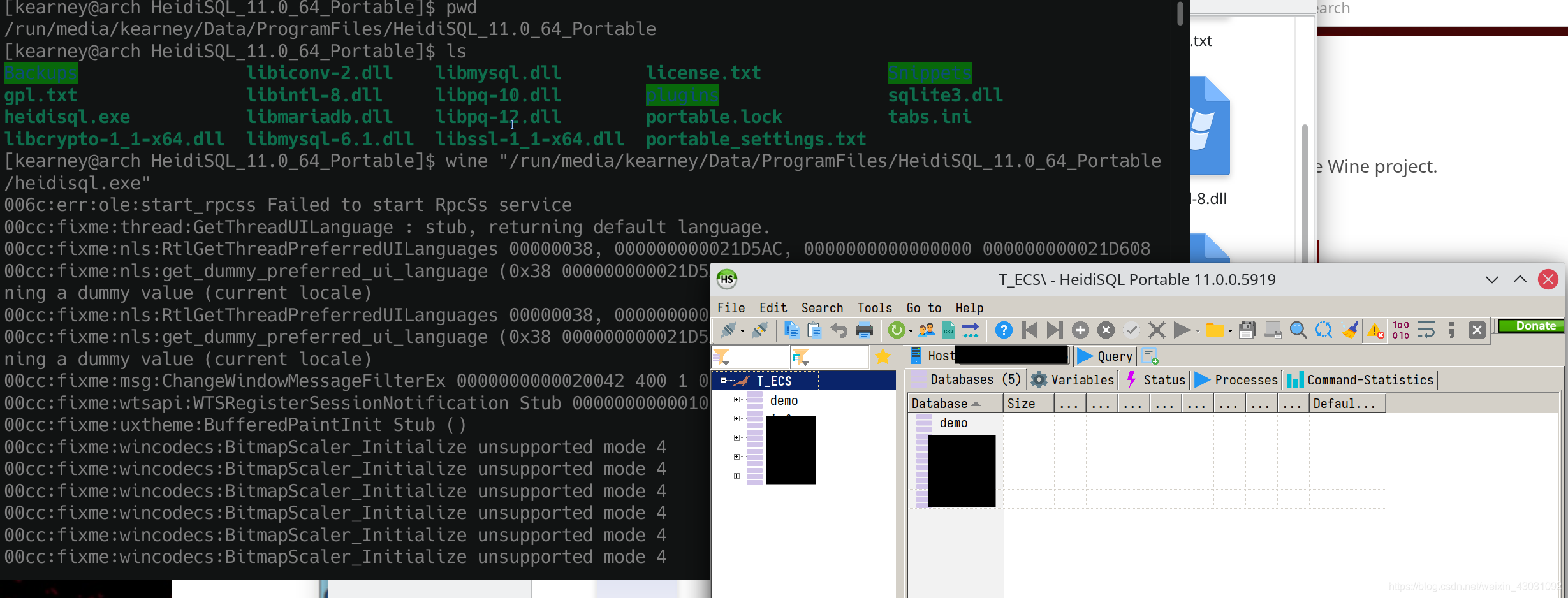Screen dimensions: 1568x598
Task: Open the session manager connect icon
Action: tap(728, 330)
